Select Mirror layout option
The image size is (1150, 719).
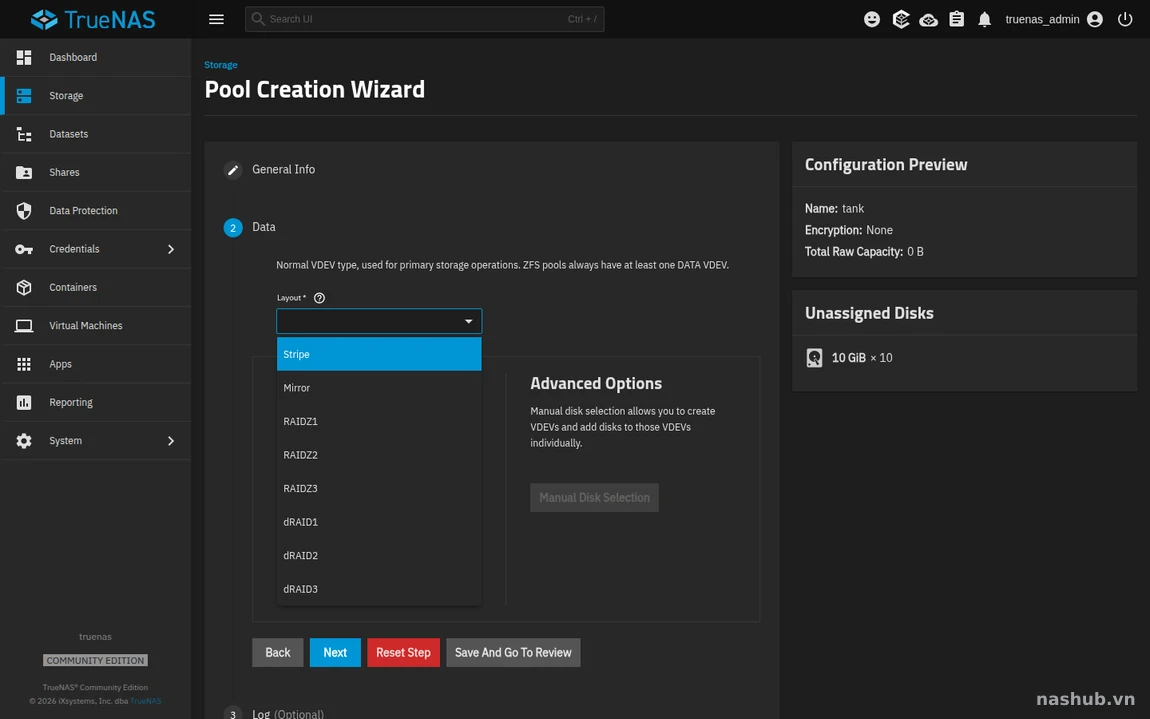[x=379, y=388]
